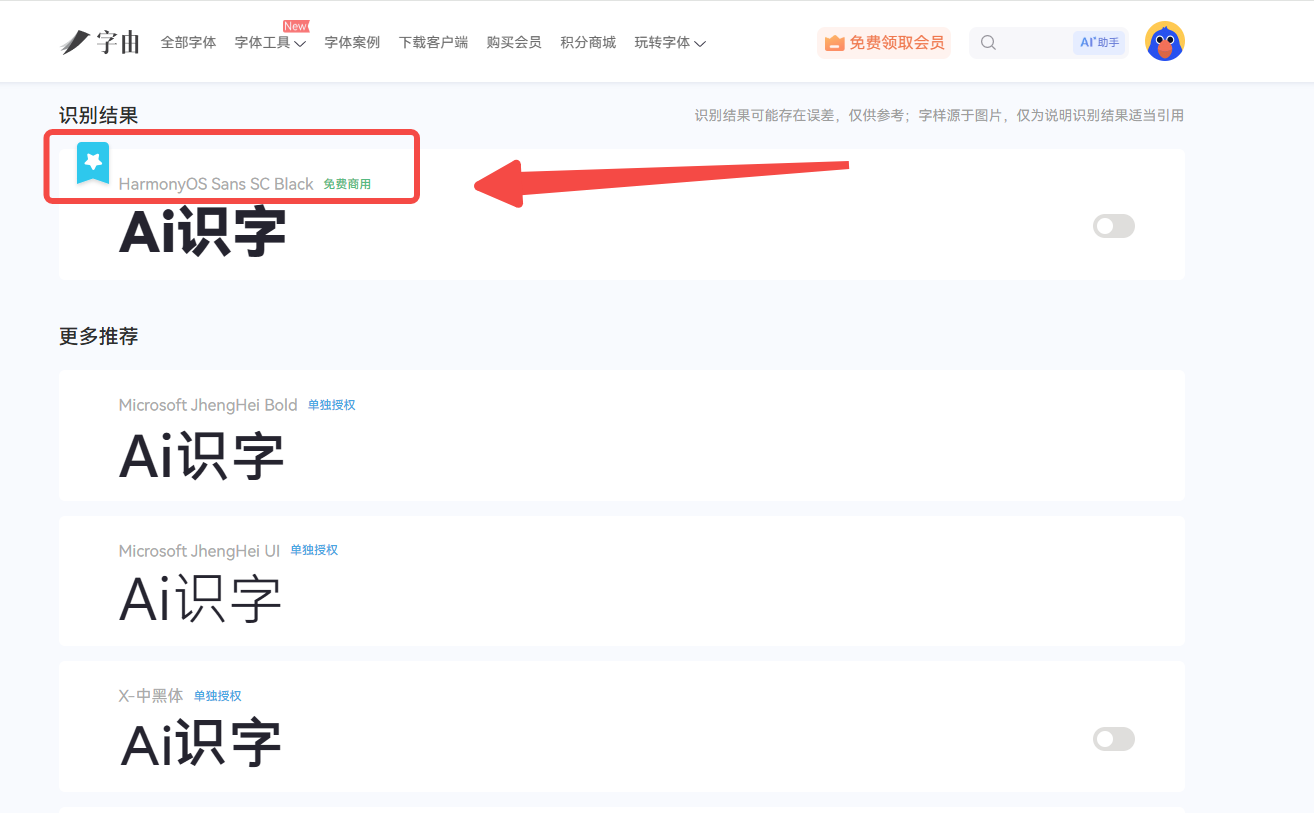Click 单独授权 tag on Microsoft JhengHei UI
1314x813 pixels.
[314, 550]
